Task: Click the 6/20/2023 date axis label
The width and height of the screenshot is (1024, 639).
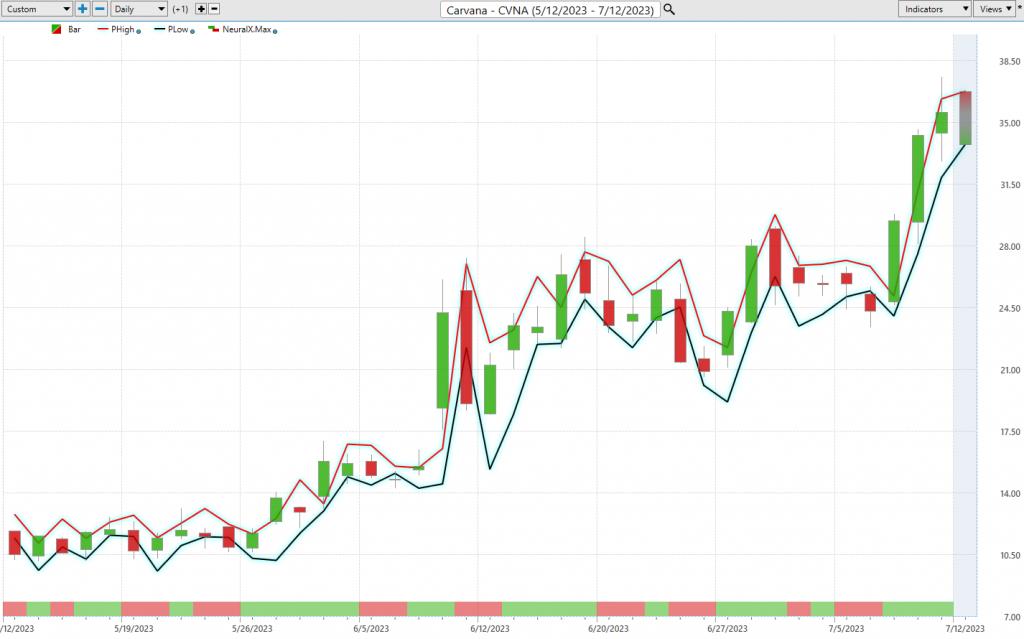Action: click(x=608, y=629)
